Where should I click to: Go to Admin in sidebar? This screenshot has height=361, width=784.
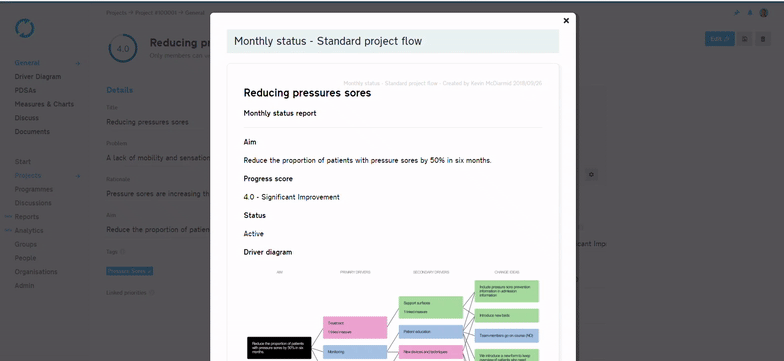click(x=24, y=286)
